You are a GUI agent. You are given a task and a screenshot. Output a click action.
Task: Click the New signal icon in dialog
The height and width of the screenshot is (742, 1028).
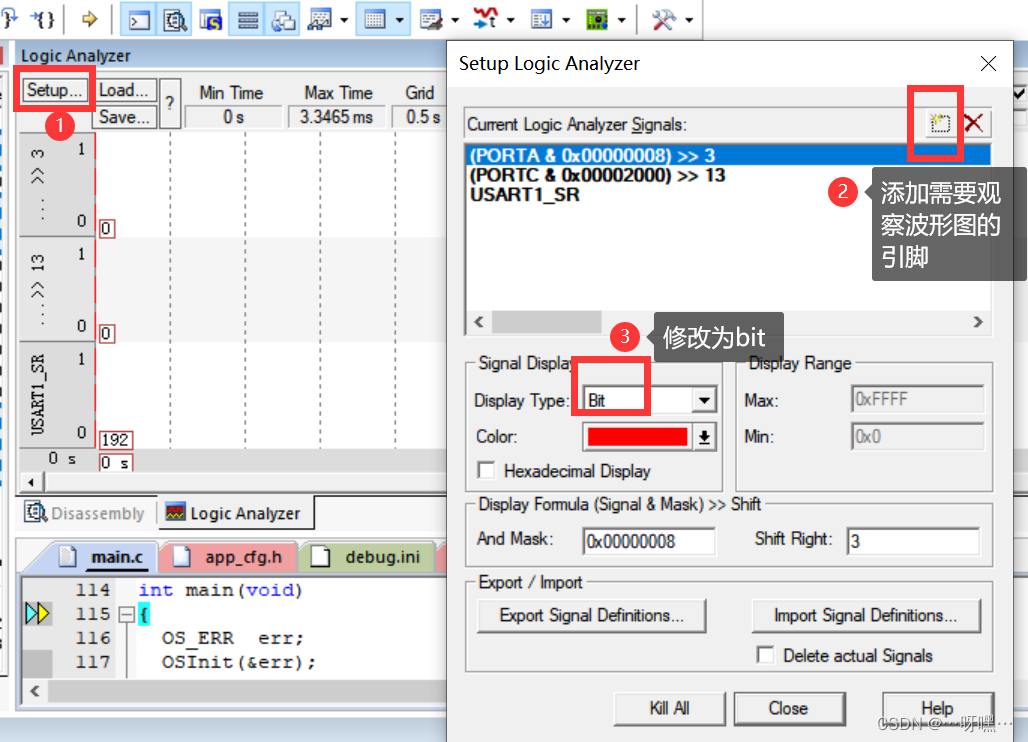(x=940, y=123)
